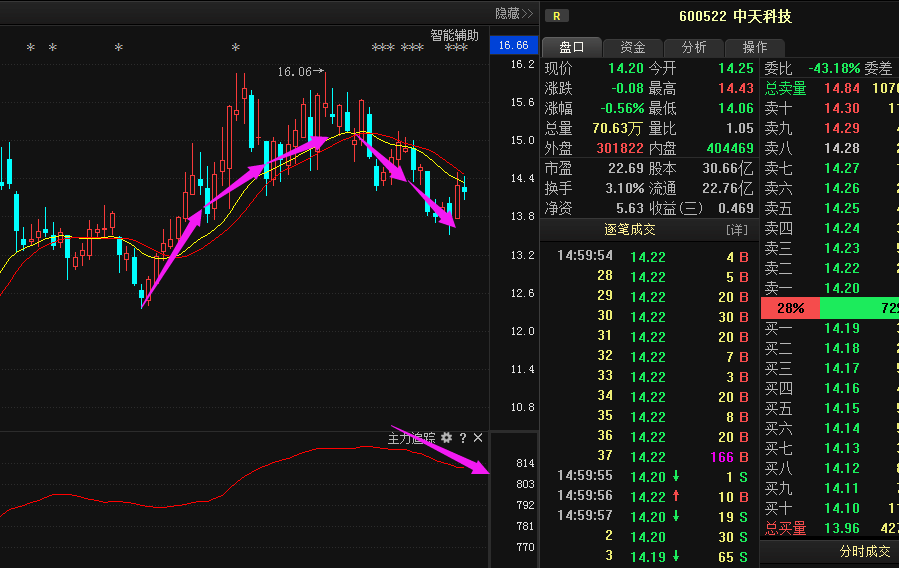Screen dimensions: 899x568
Task: Switch to the 盘口 tab
Action: click(x=572, y=47)
